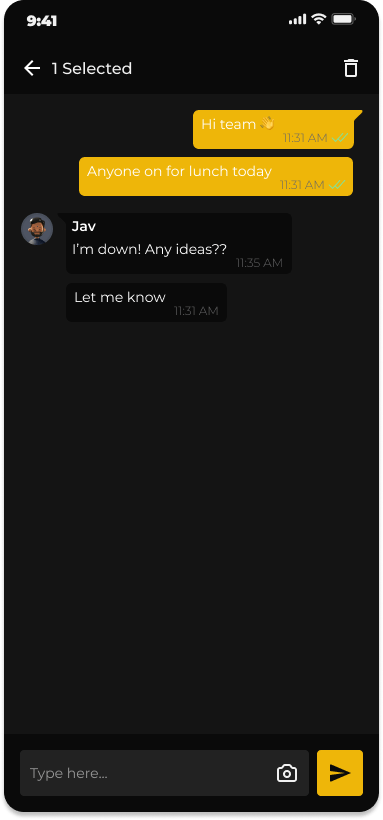Viewport: 383px width, 820px height.
Task: Check the Wi-Fi status icon
Action: pyautogui.click(x=318, y=19)
